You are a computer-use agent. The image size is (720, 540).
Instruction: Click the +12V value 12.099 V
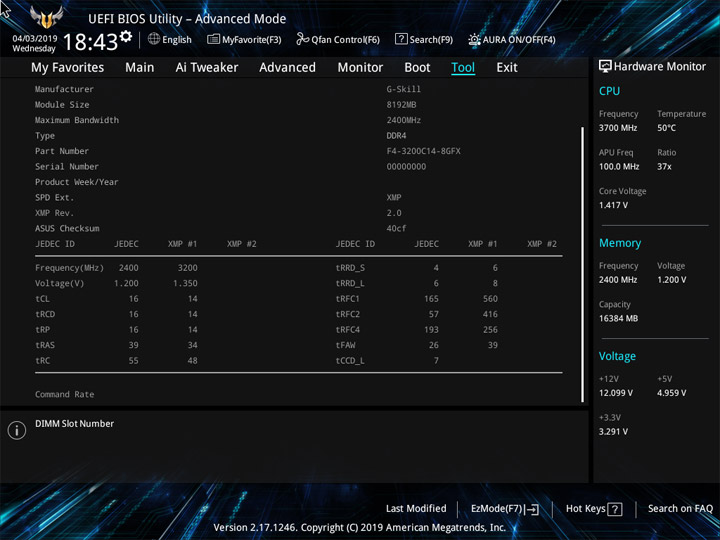coord(616,393)
